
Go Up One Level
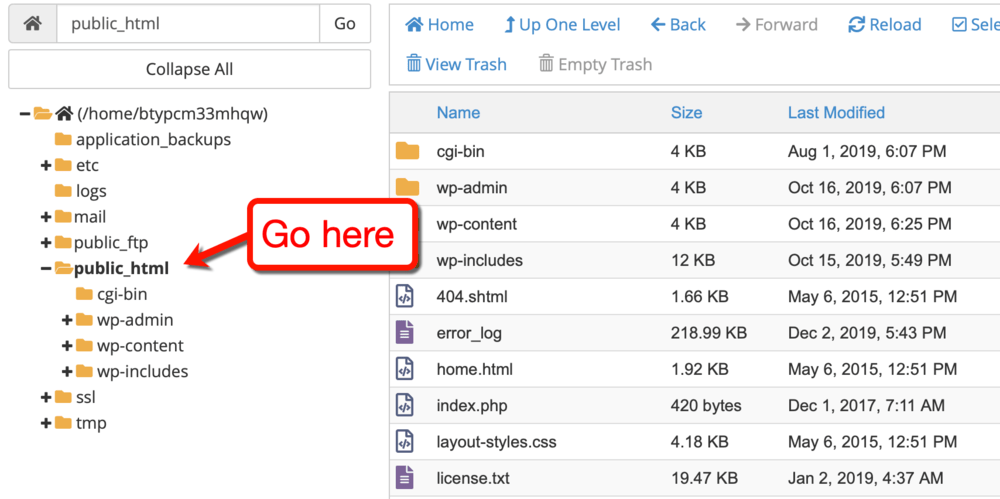[562, 25]
